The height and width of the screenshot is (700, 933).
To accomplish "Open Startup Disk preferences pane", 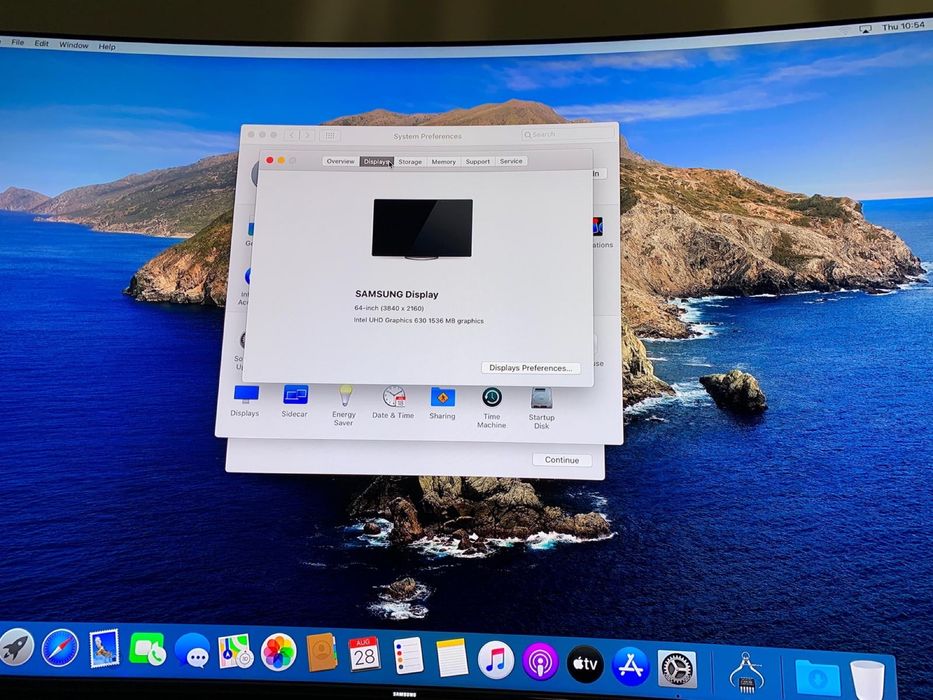I will point(541,408).
